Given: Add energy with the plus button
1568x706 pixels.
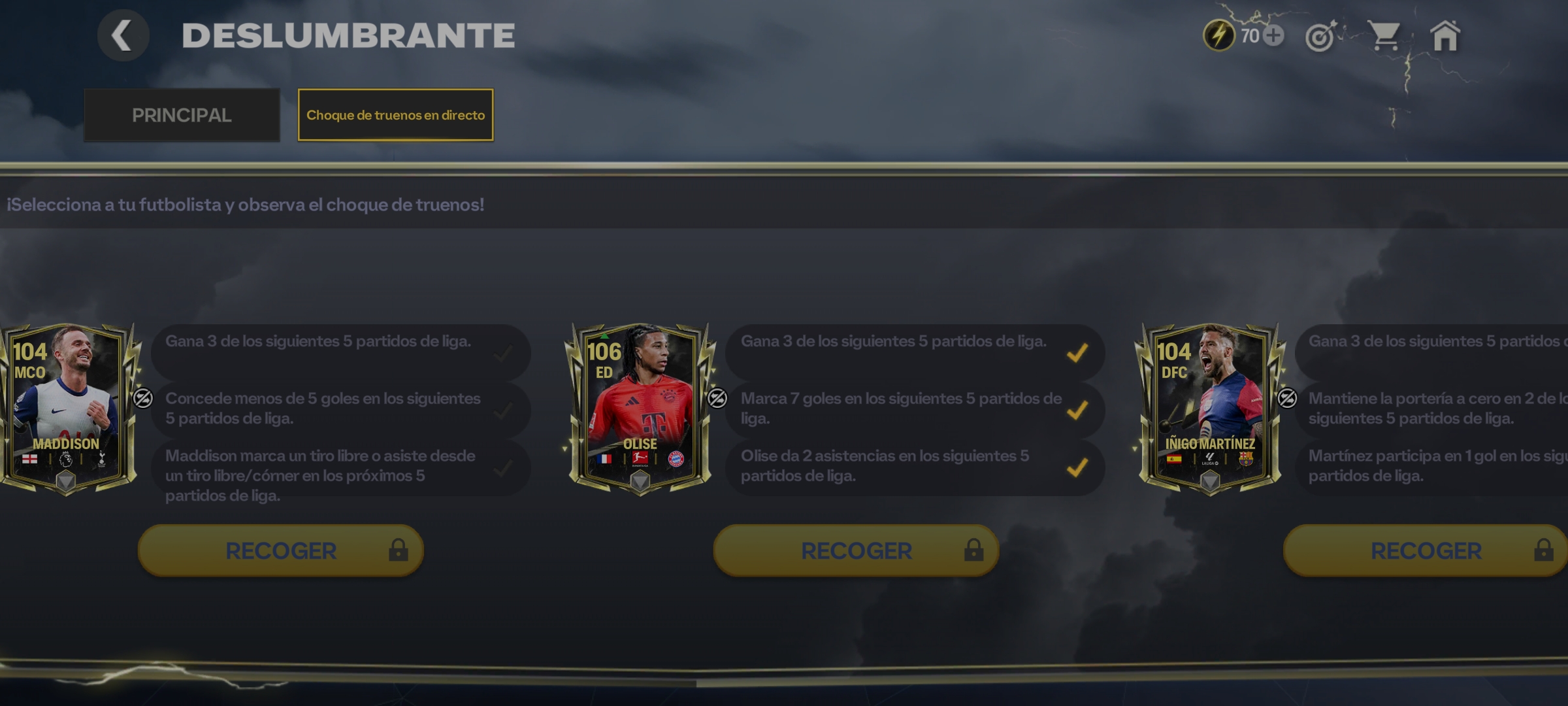Looking at the screenshot, I should [x=1273, y=35].
